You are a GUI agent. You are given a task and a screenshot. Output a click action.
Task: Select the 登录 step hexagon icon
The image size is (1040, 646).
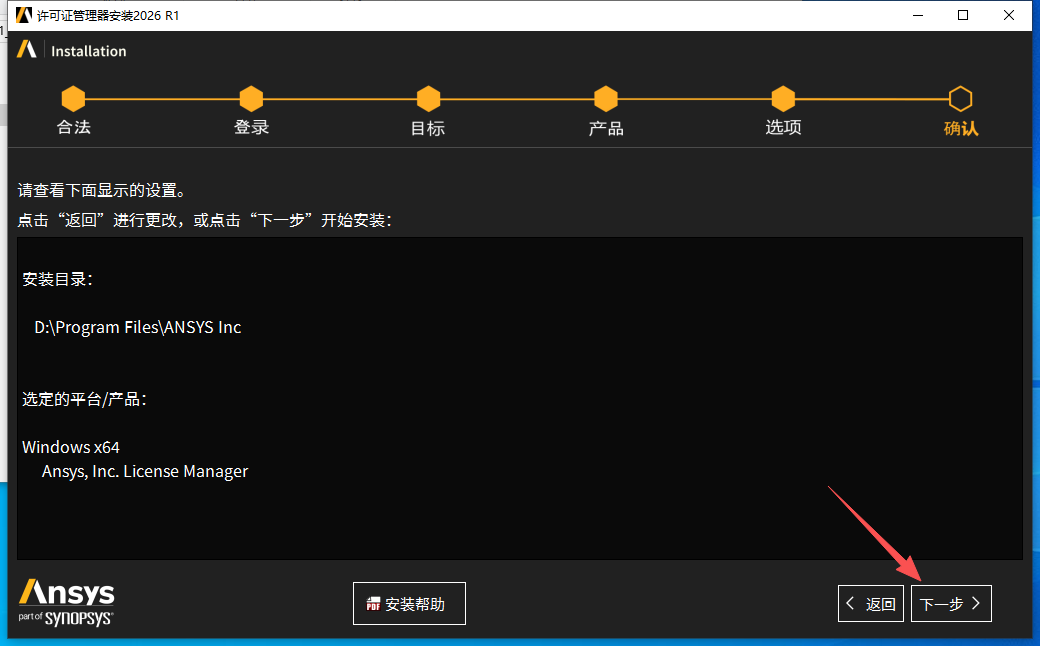pyautogui.click(x=251, y=99)
